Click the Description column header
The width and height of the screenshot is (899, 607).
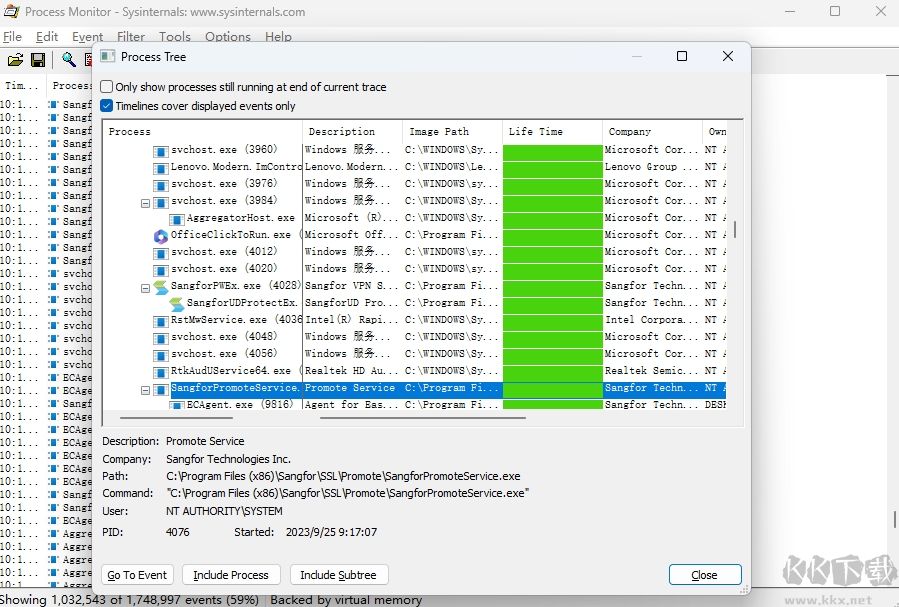[352, 131]
